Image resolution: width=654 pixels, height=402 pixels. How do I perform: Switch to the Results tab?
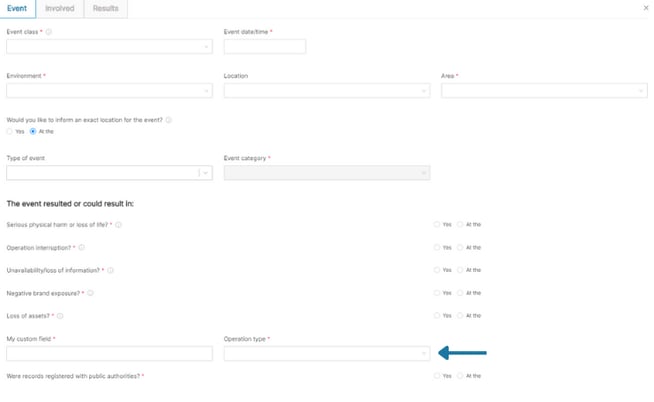pos(105,8)
